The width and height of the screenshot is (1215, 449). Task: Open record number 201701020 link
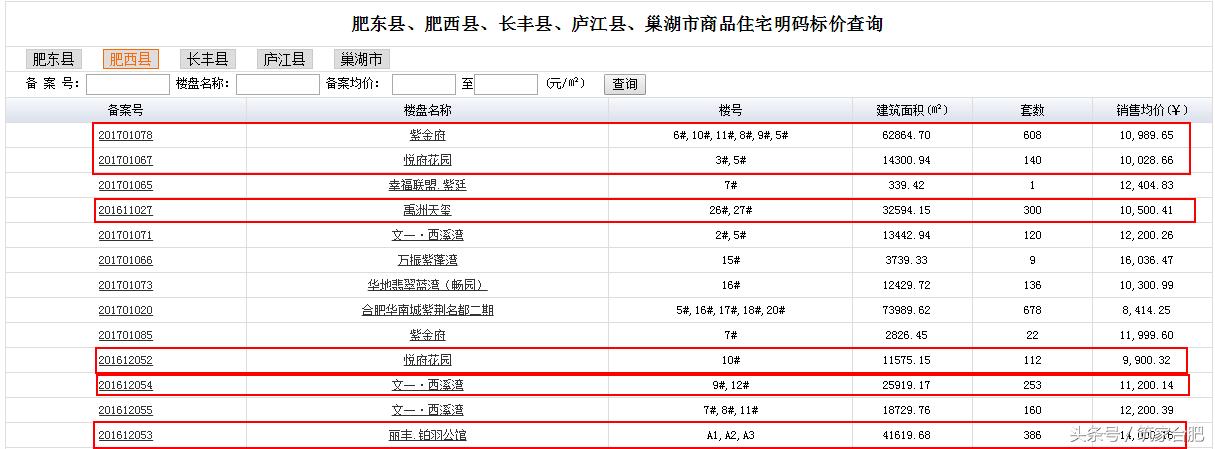click(x=125, y=310)
